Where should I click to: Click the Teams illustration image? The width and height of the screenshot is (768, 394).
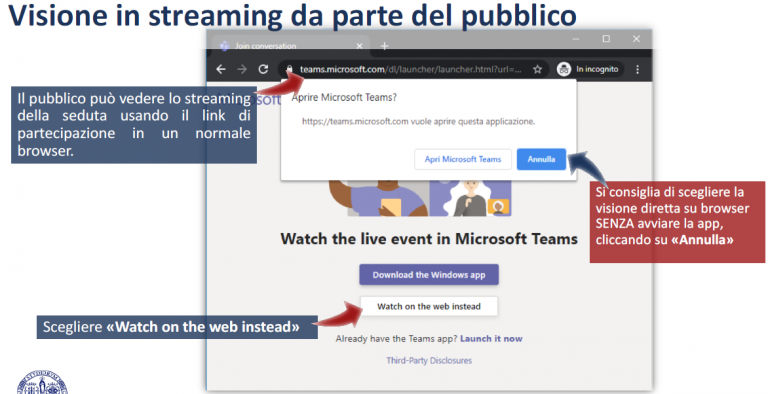421,198
